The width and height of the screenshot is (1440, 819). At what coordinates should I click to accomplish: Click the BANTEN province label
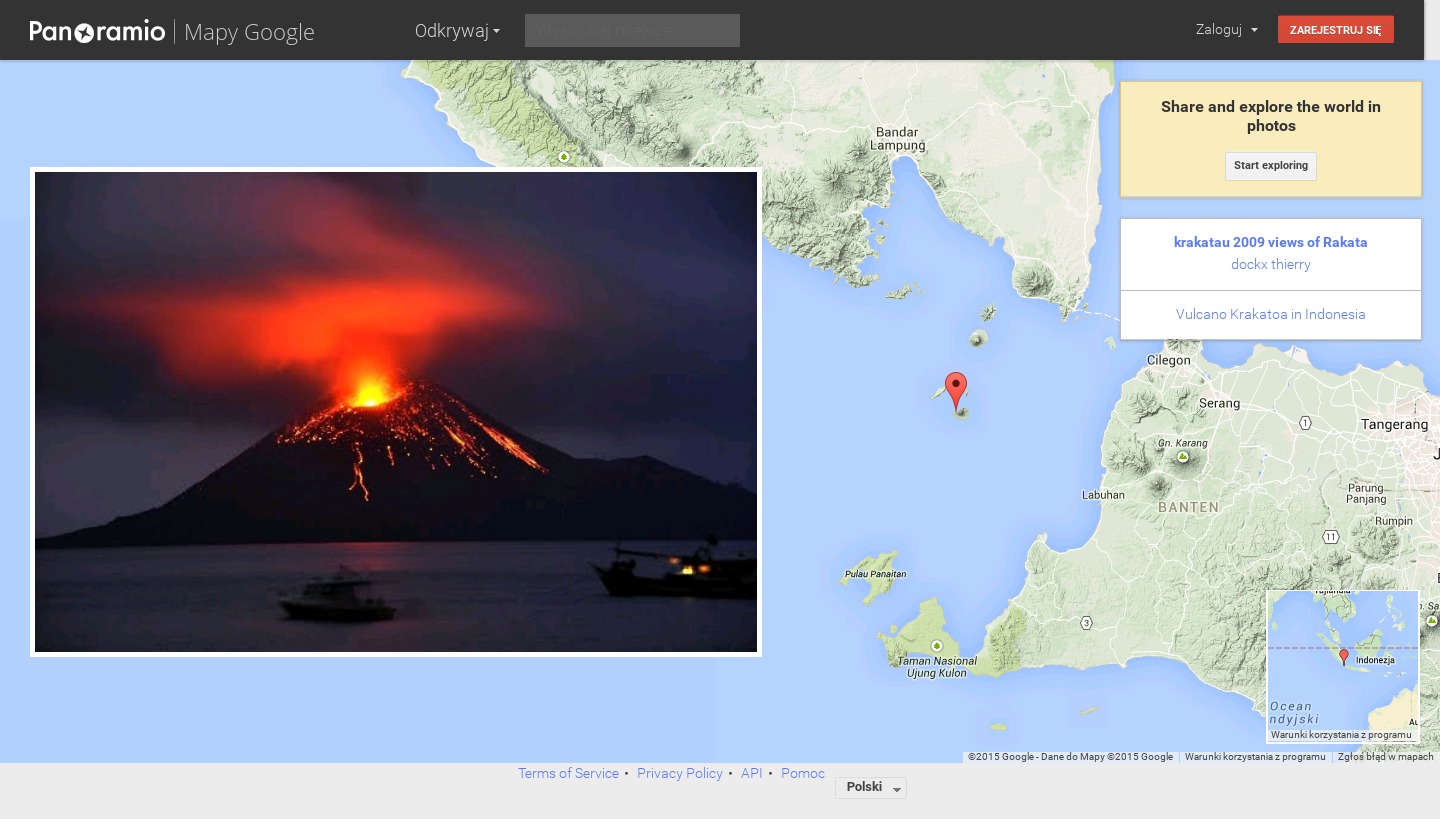pyautogui.click(x=1189, y=507)
